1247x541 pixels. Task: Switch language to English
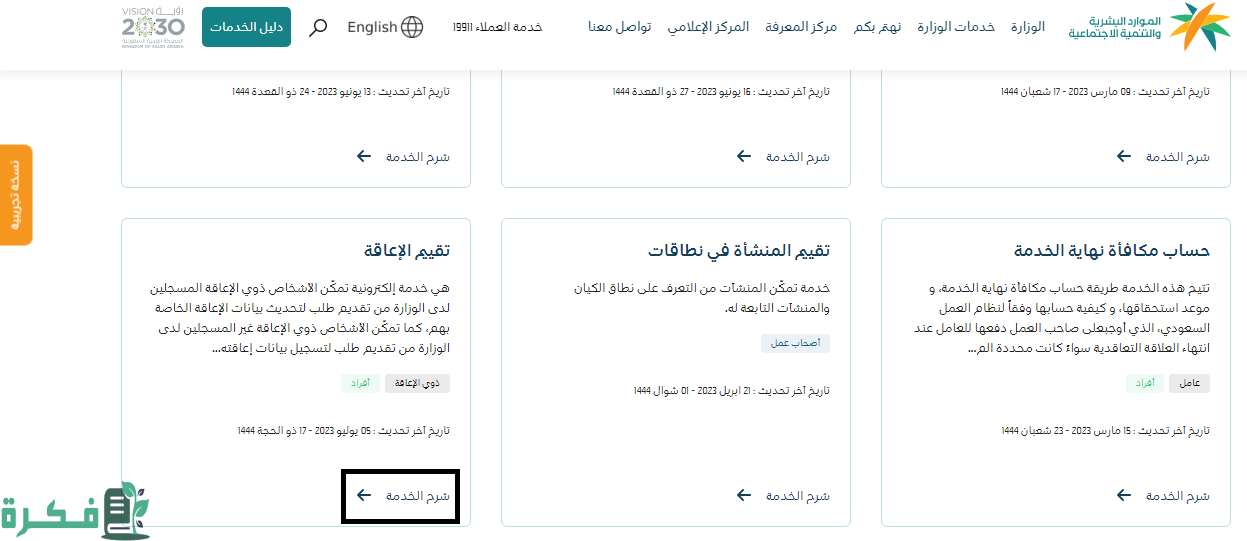pyautogui.click(x=372, y=27)
